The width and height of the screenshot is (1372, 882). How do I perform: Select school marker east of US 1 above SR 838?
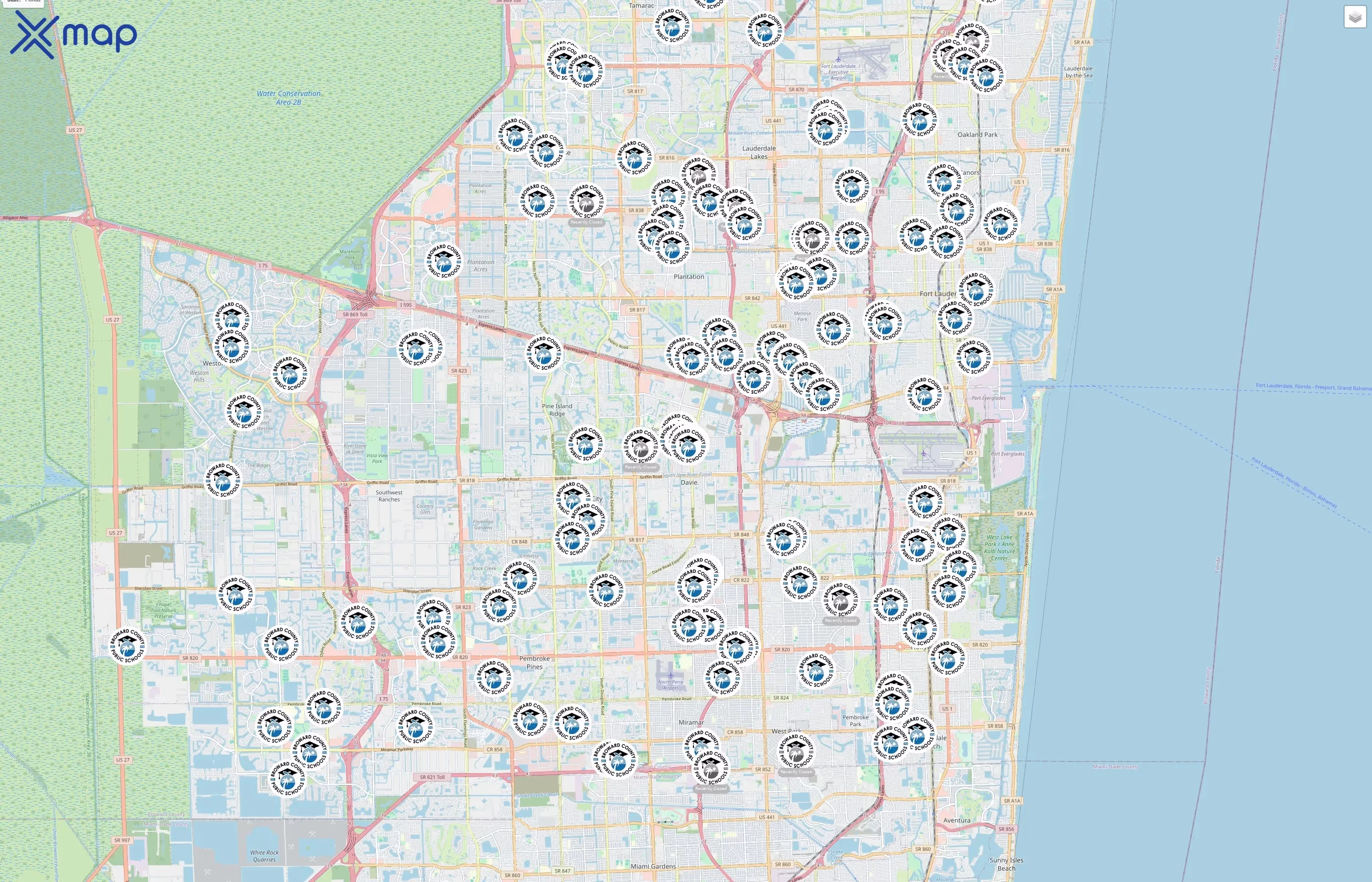point(1001,223)
